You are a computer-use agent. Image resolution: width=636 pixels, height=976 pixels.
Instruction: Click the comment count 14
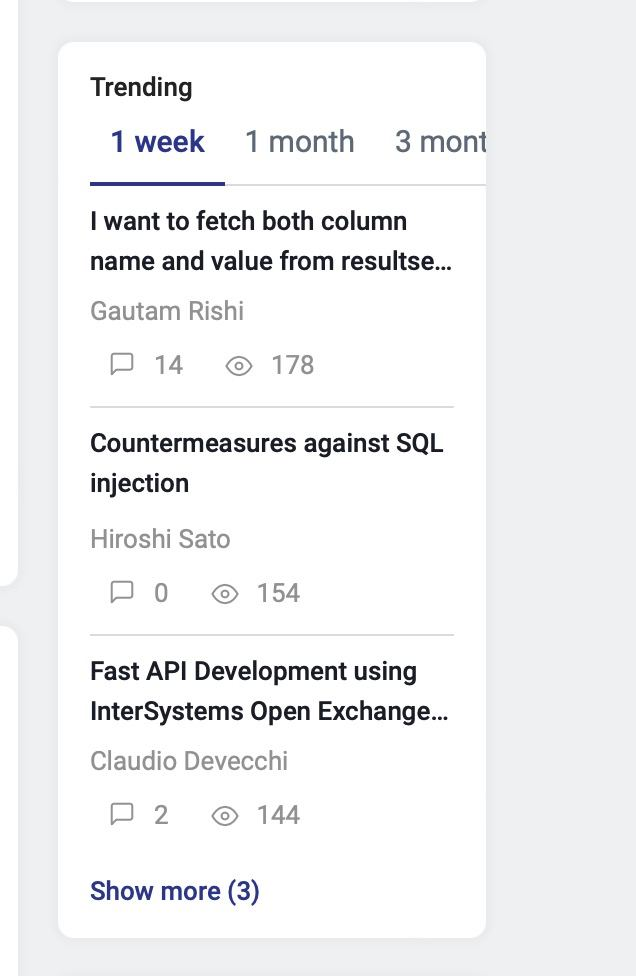point(168,365)
